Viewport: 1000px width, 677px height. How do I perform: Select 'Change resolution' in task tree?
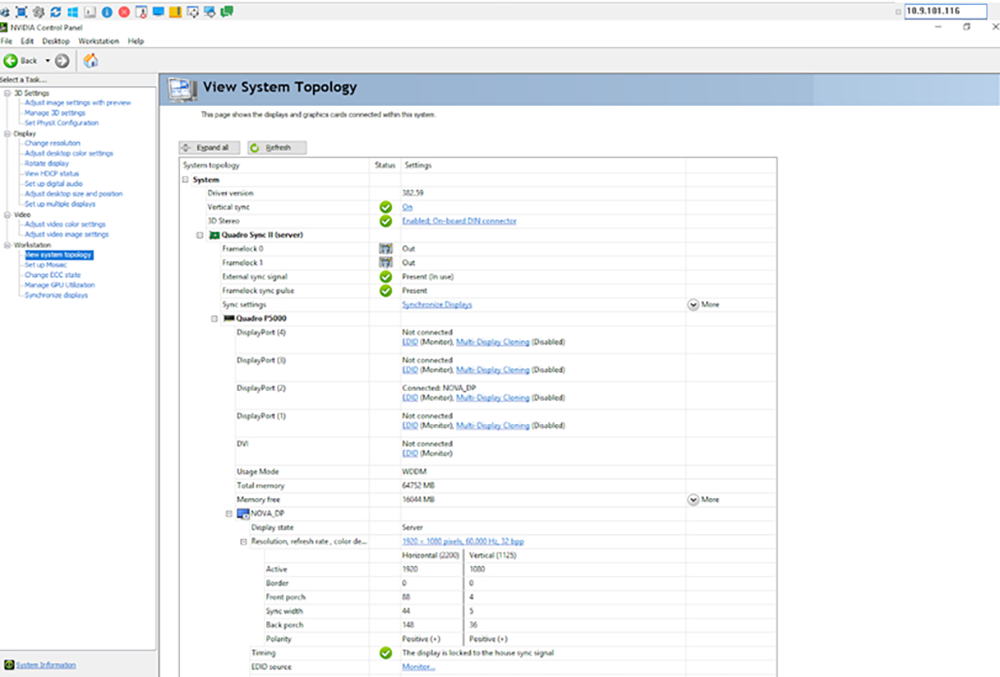tap(52, 143)
